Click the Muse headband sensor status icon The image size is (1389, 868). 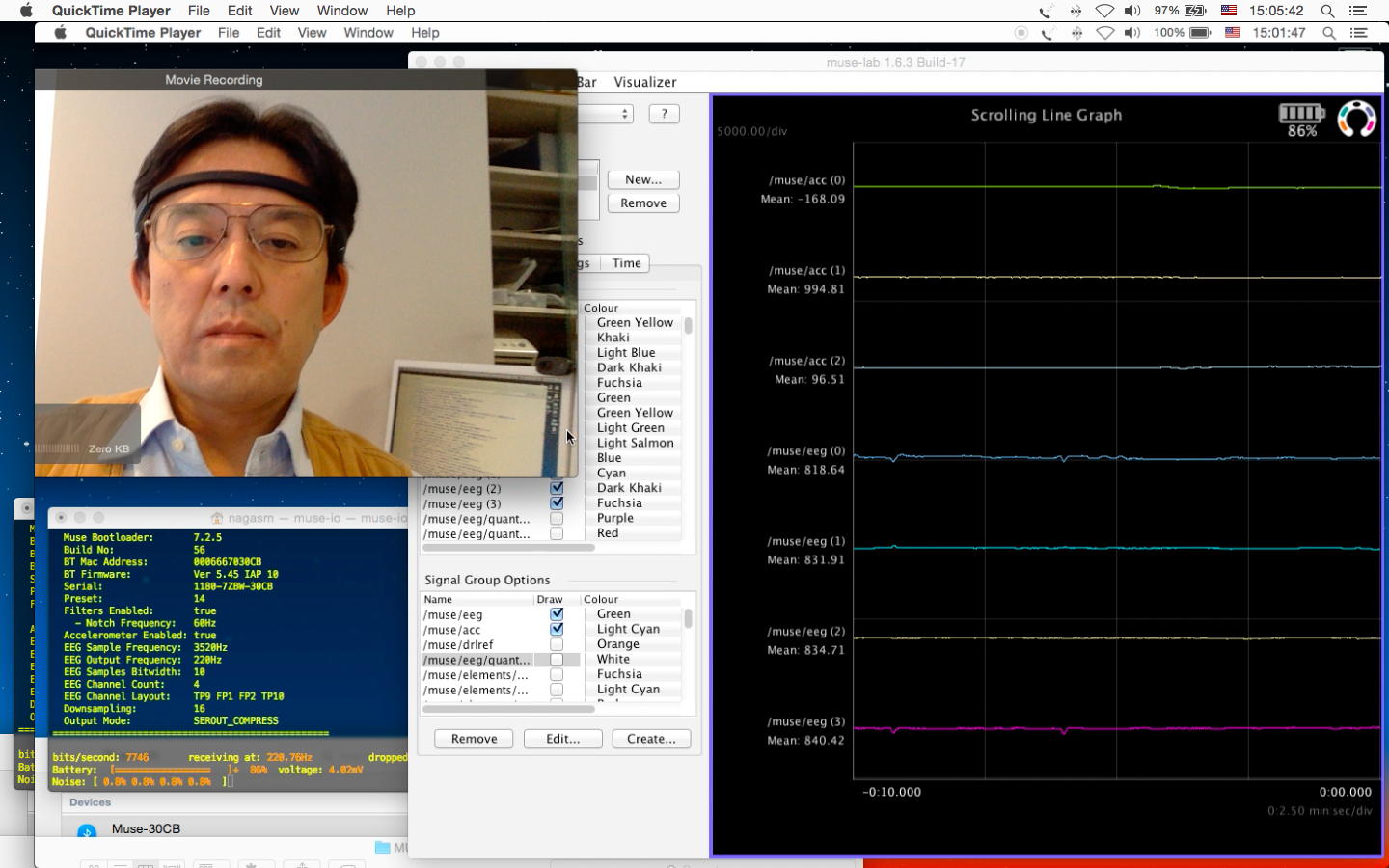[1356, 119]
